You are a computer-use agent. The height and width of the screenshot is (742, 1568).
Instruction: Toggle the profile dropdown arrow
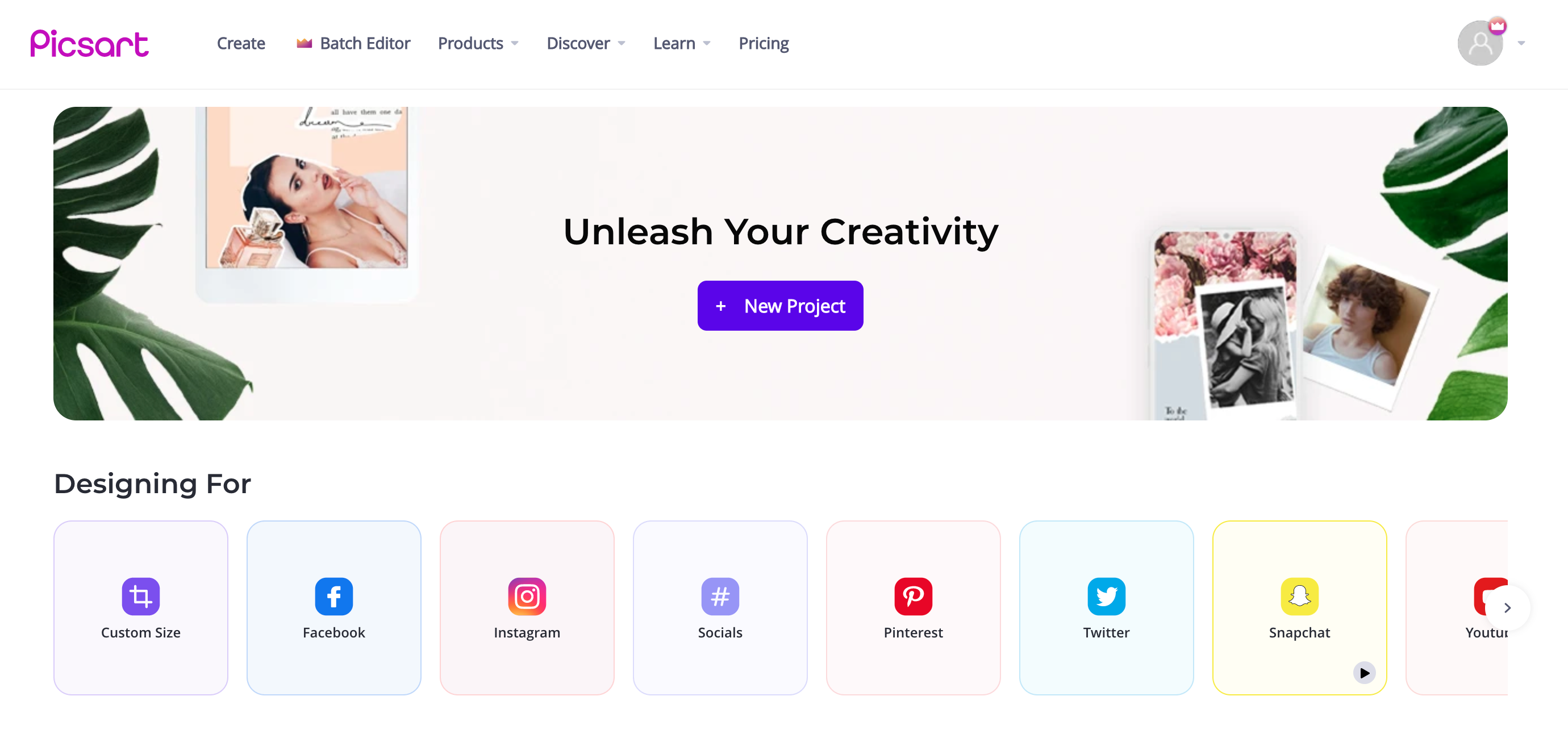[1521, 43]
